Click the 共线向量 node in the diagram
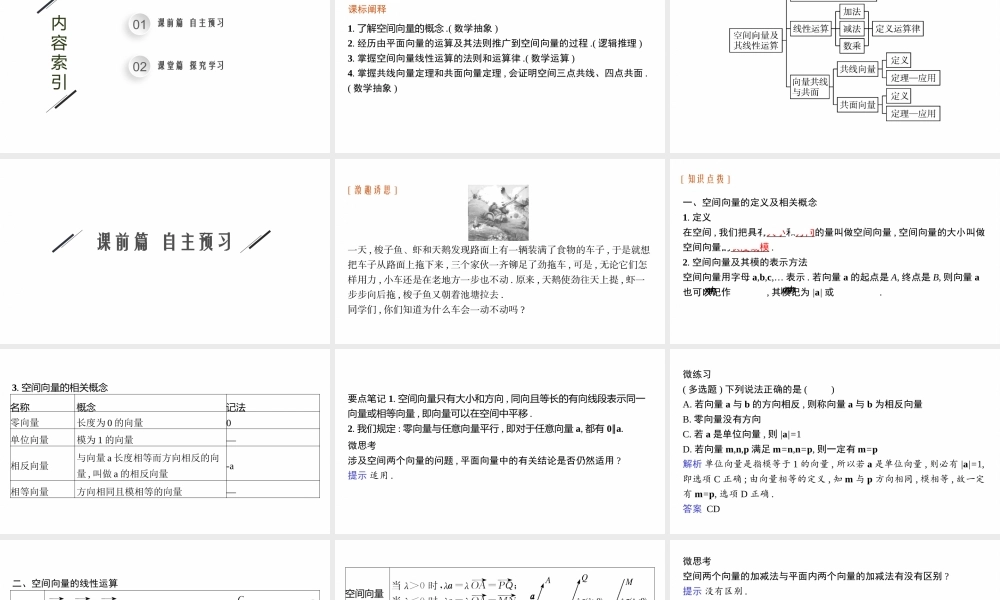Viewport: 1000px width, 600px height. coord(859,67)
